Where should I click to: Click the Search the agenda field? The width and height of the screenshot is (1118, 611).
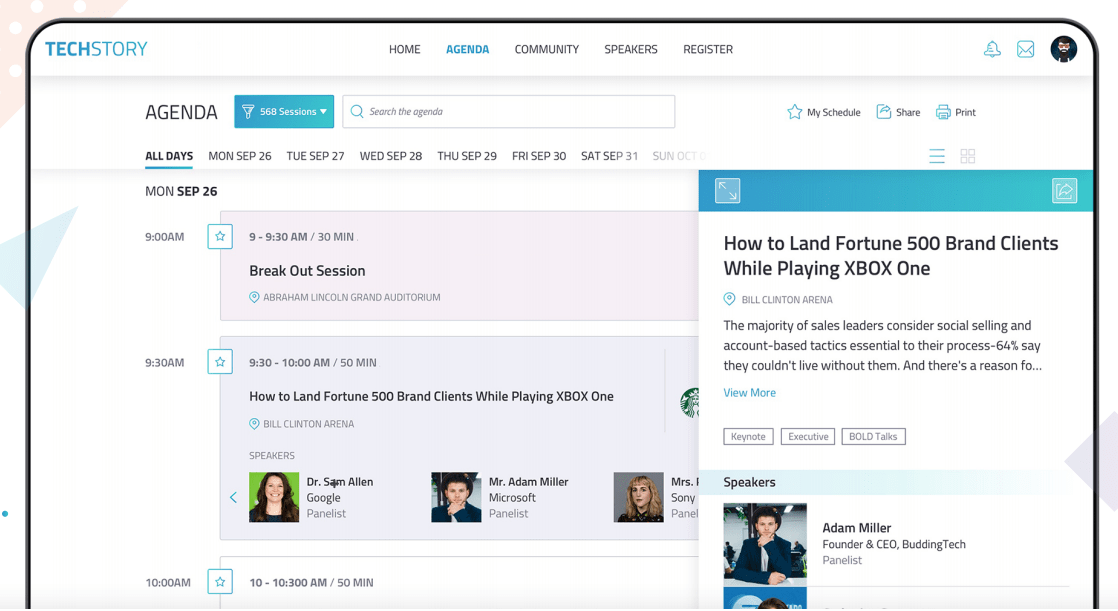point(508,111)
